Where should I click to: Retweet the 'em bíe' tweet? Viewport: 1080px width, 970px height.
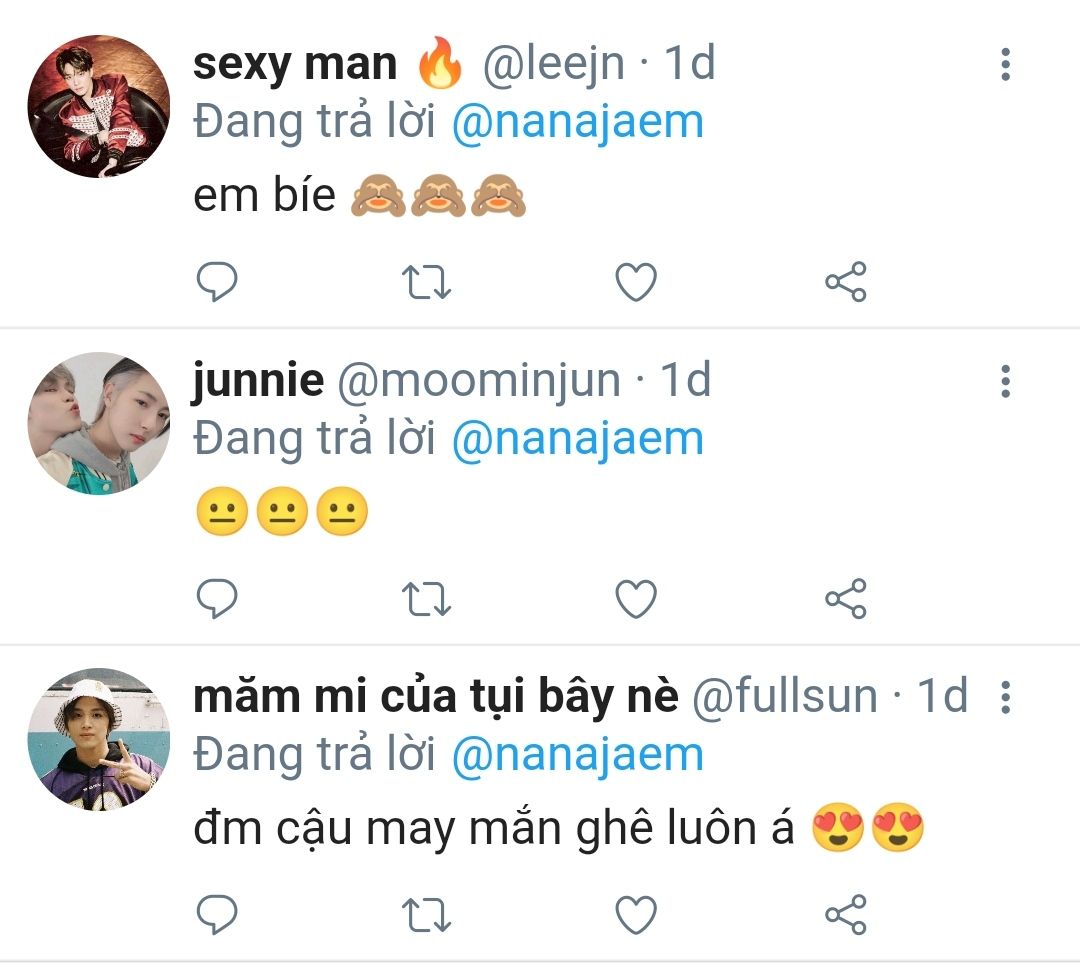426,282
